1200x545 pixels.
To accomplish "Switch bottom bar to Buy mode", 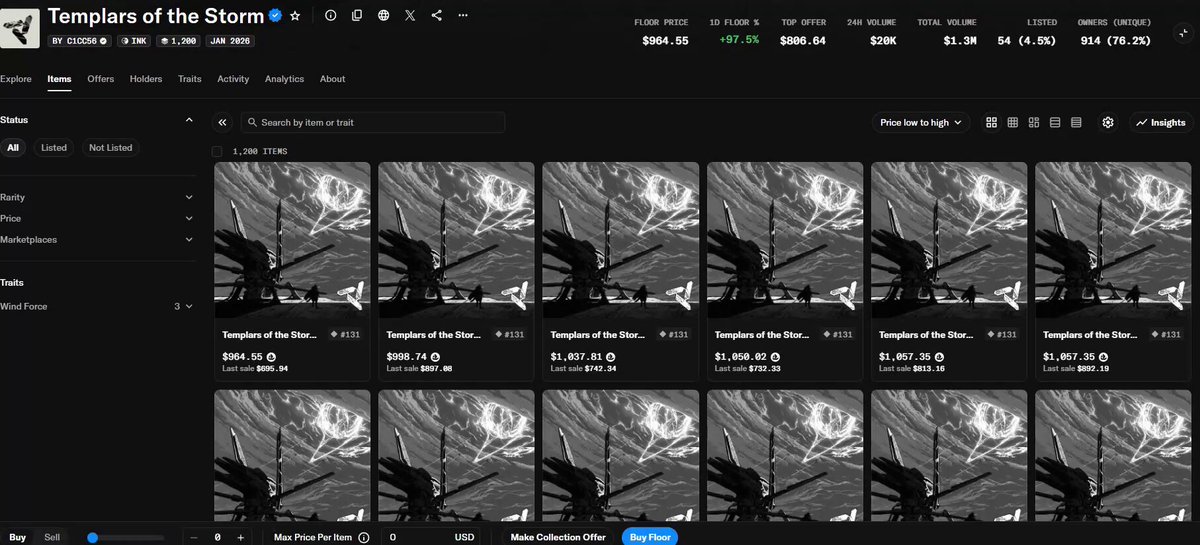I will click(19, 537).
